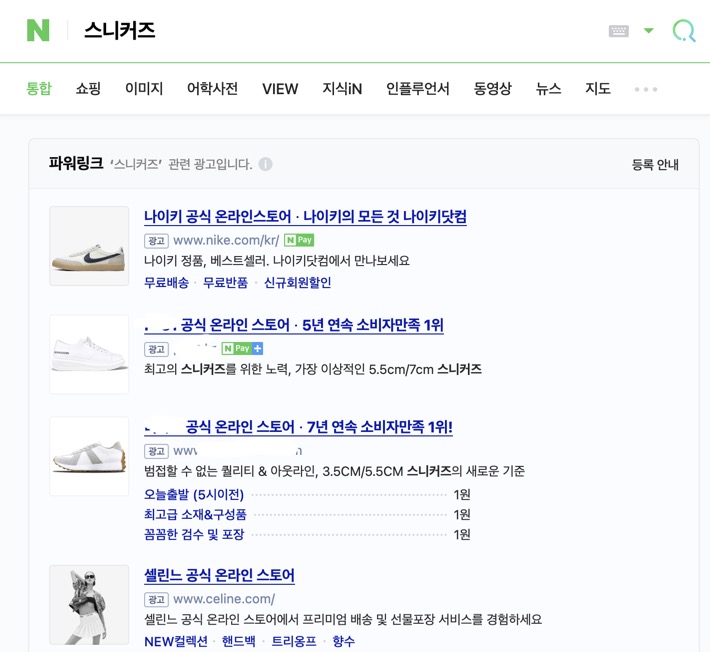Image resolution: width=710 pixels, height=652 pixels.
Task: Open the 어학사전 tab
Action: pos(212,88)
